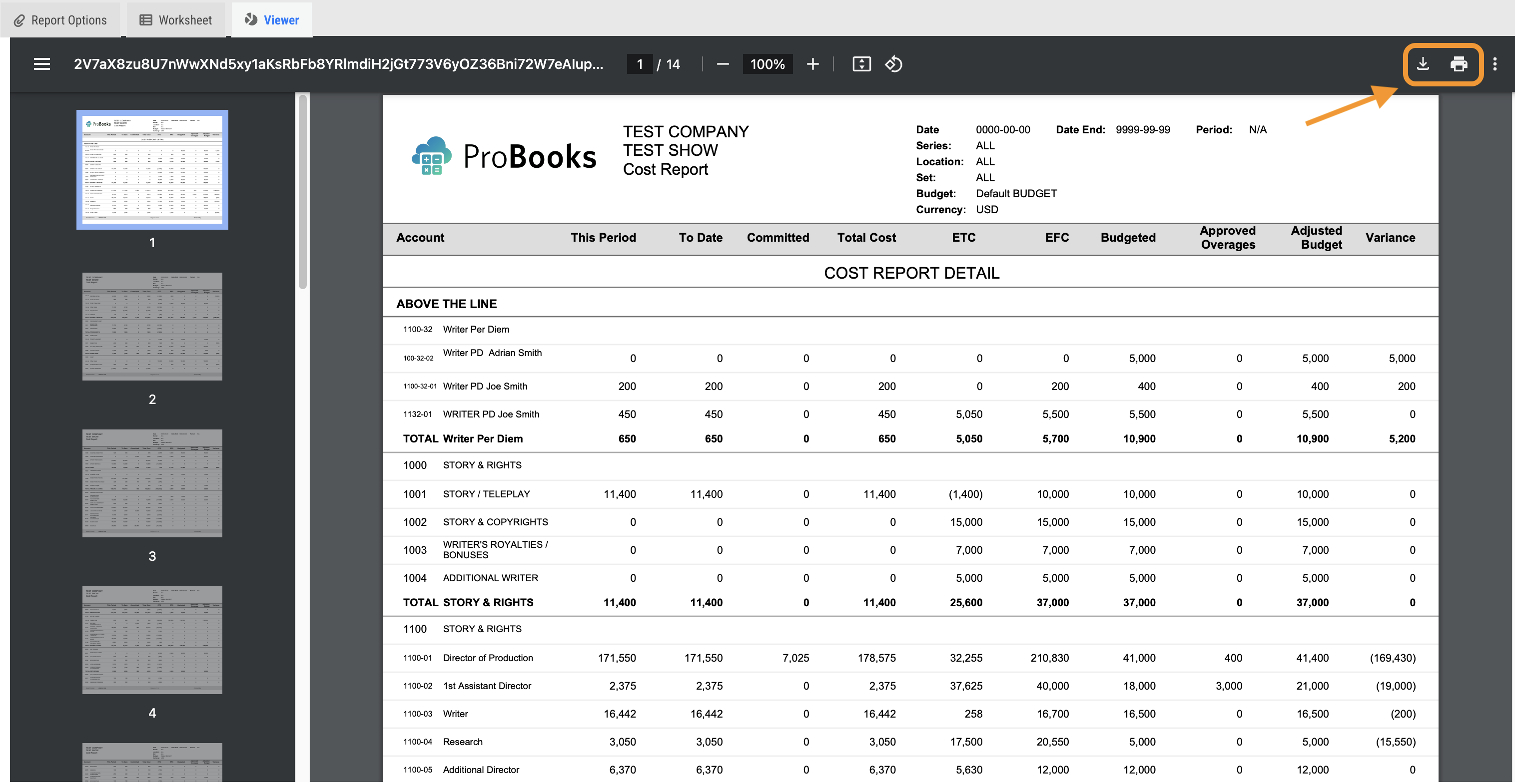Viewport: 1515px width, 784px height.
Task: Select page 1 thumbnail
Action: [152, 170]
